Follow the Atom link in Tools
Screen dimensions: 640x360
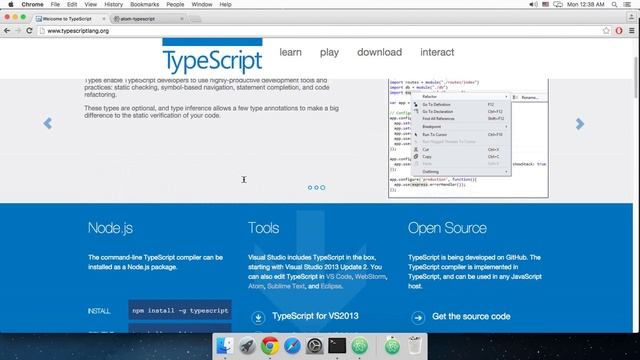coord(256,286)
